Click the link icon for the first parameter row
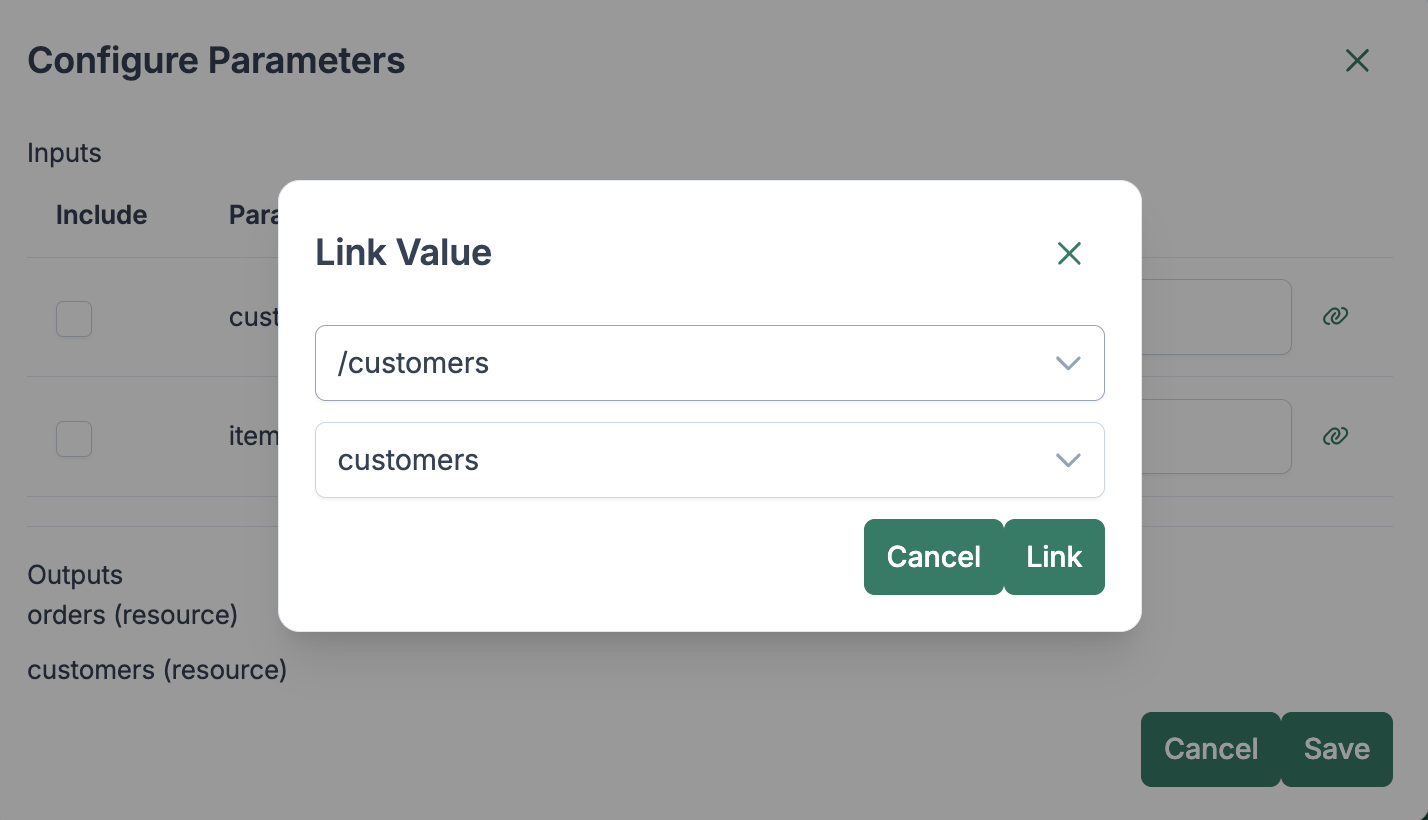 [1335, 316]
